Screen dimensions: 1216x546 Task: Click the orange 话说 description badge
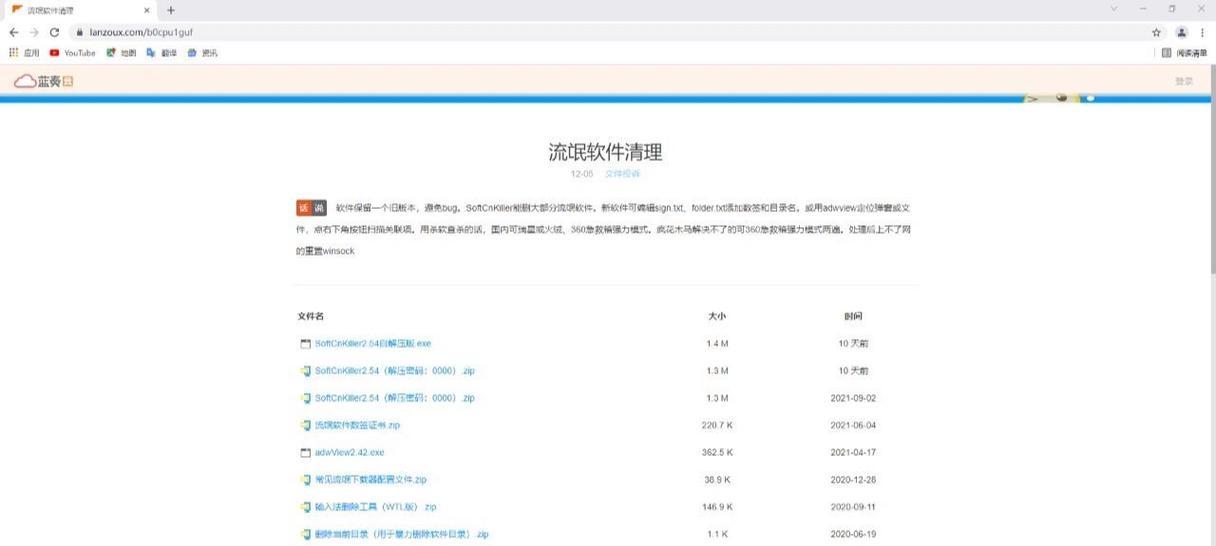pyautogui.click(x=311, y=208)
